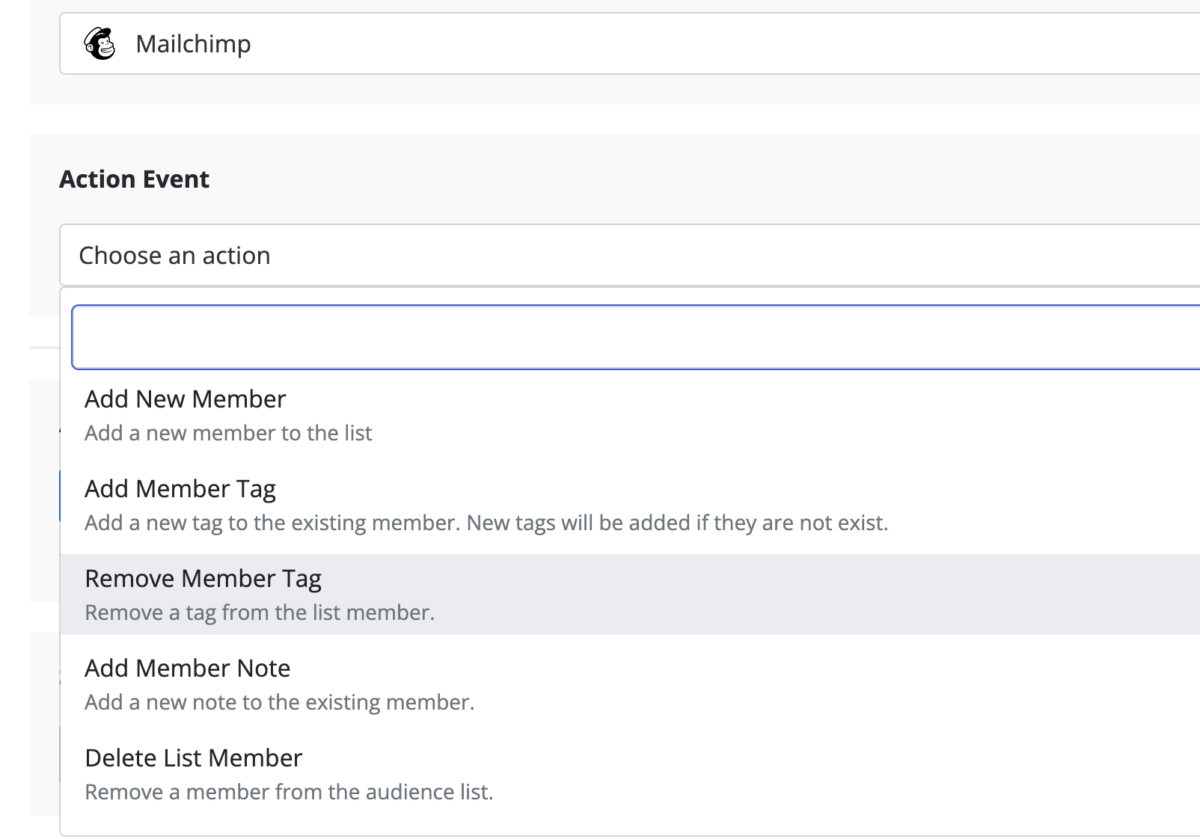Screen dimensions: 1200x839
Task: Click 'Remove a member from the audience list'
Action: tap(289, 792)
